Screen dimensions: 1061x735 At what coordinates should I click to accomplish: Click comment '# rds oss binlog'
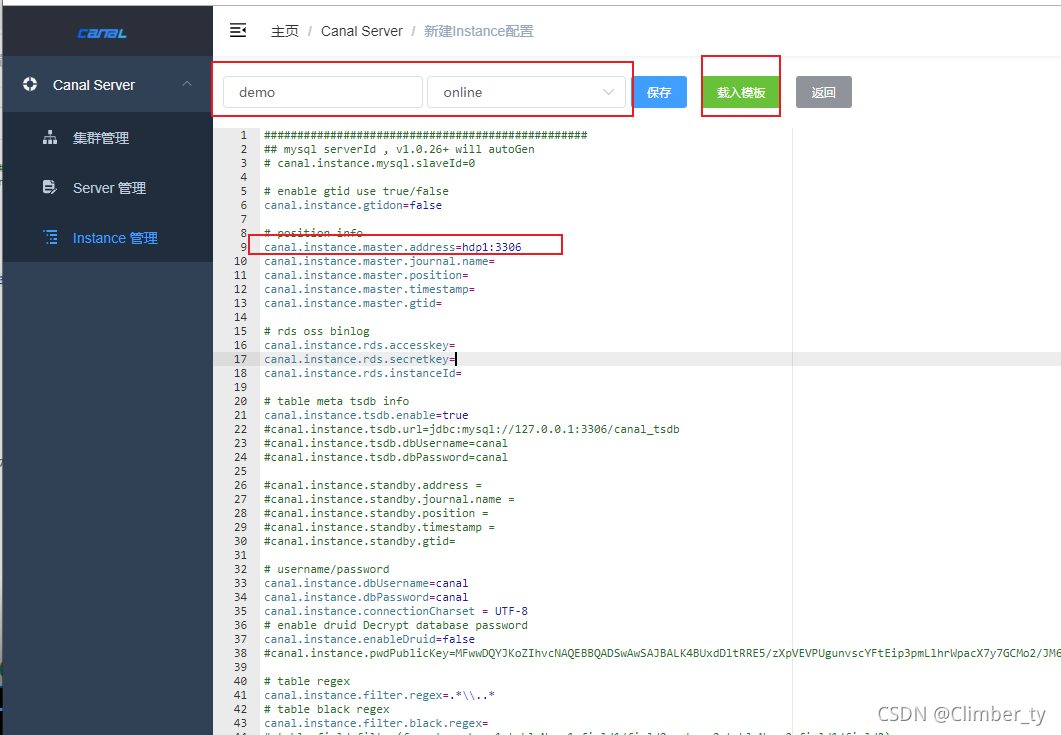(317, 331)
